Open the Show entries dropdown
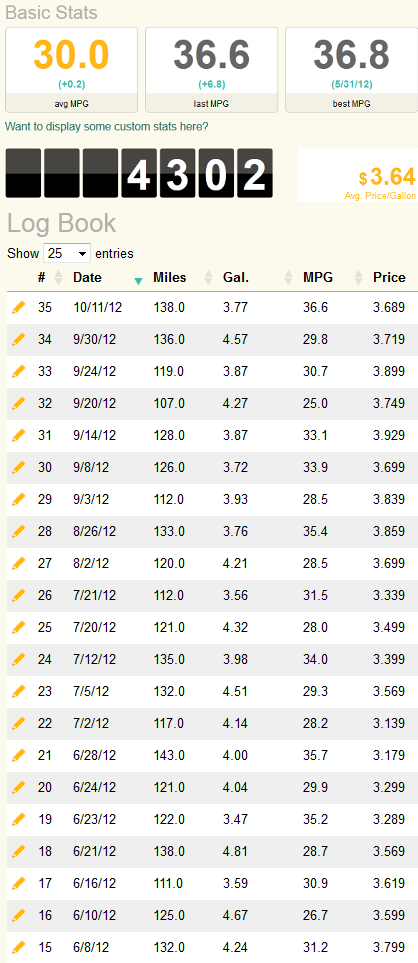The width and height of the screenshot is (418, 963). (67, 253)
